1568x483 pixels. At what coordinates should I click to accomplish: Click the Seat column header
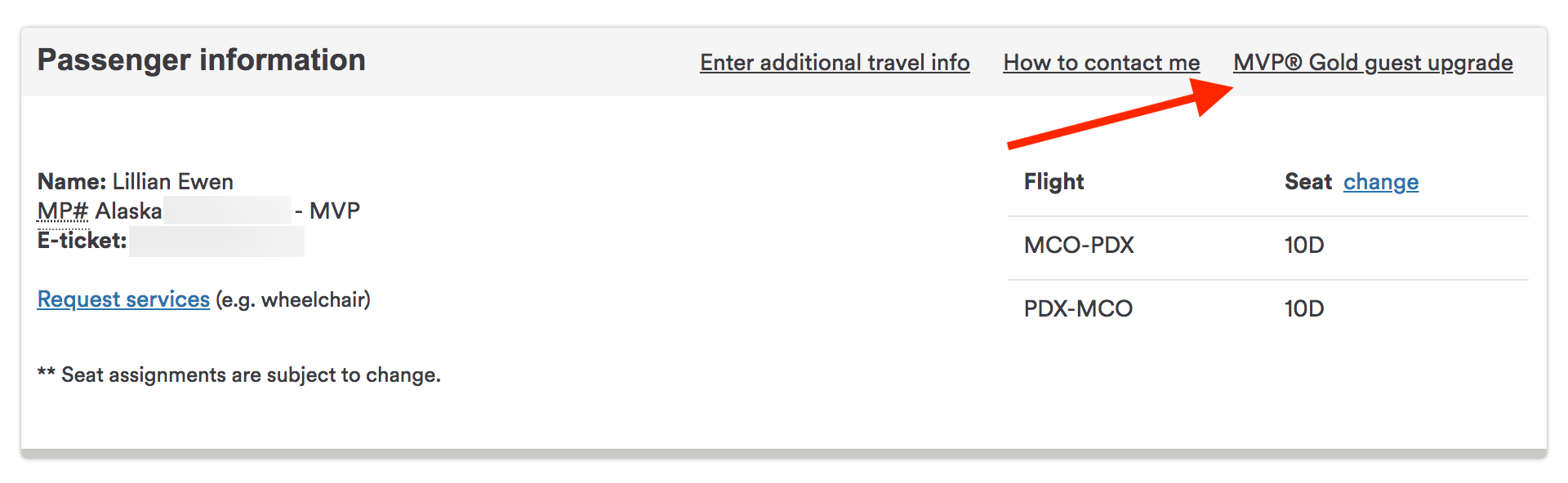[x=1307, y=181]
